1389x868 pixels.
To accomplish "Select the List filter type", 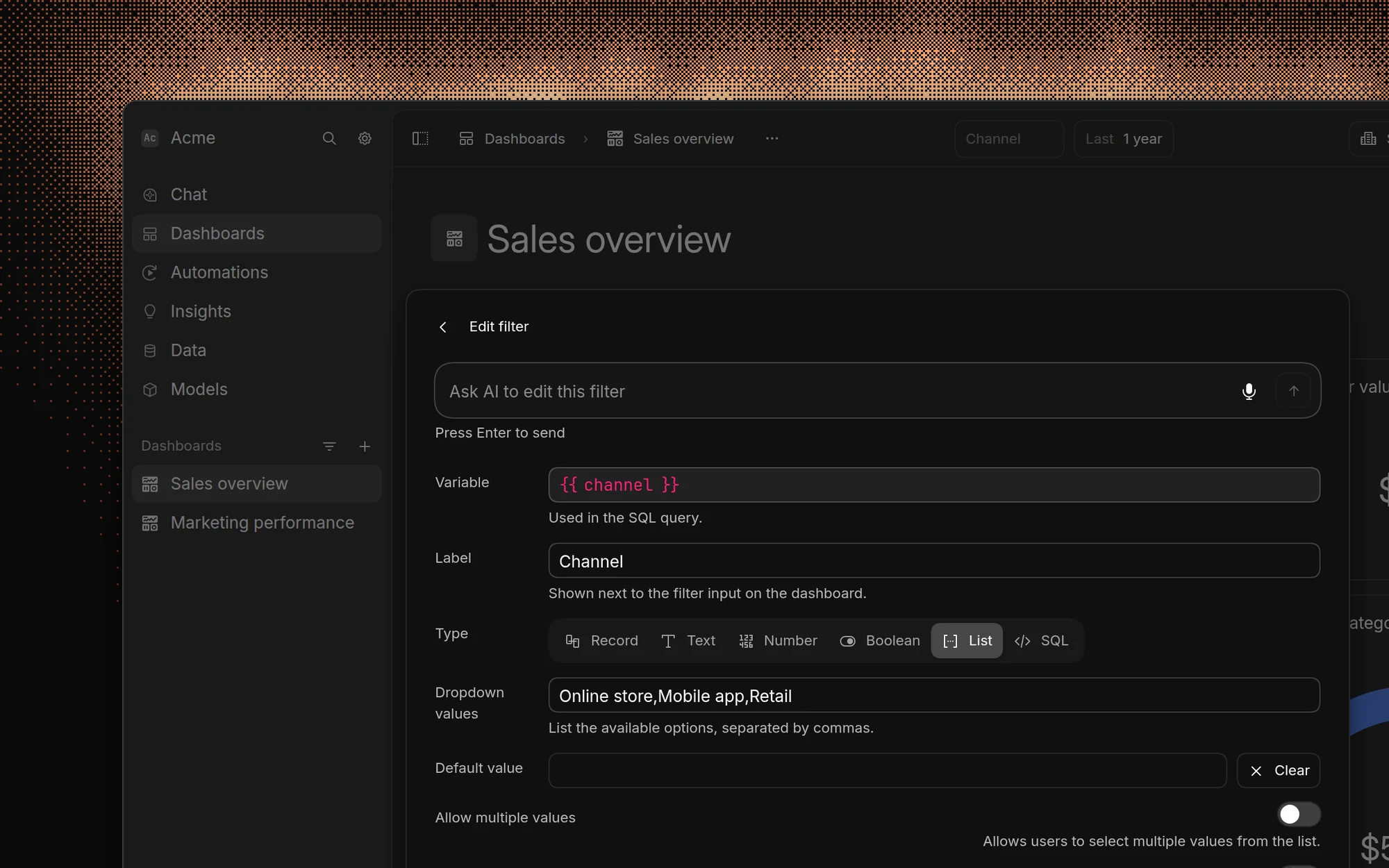I will coord(967,641).
